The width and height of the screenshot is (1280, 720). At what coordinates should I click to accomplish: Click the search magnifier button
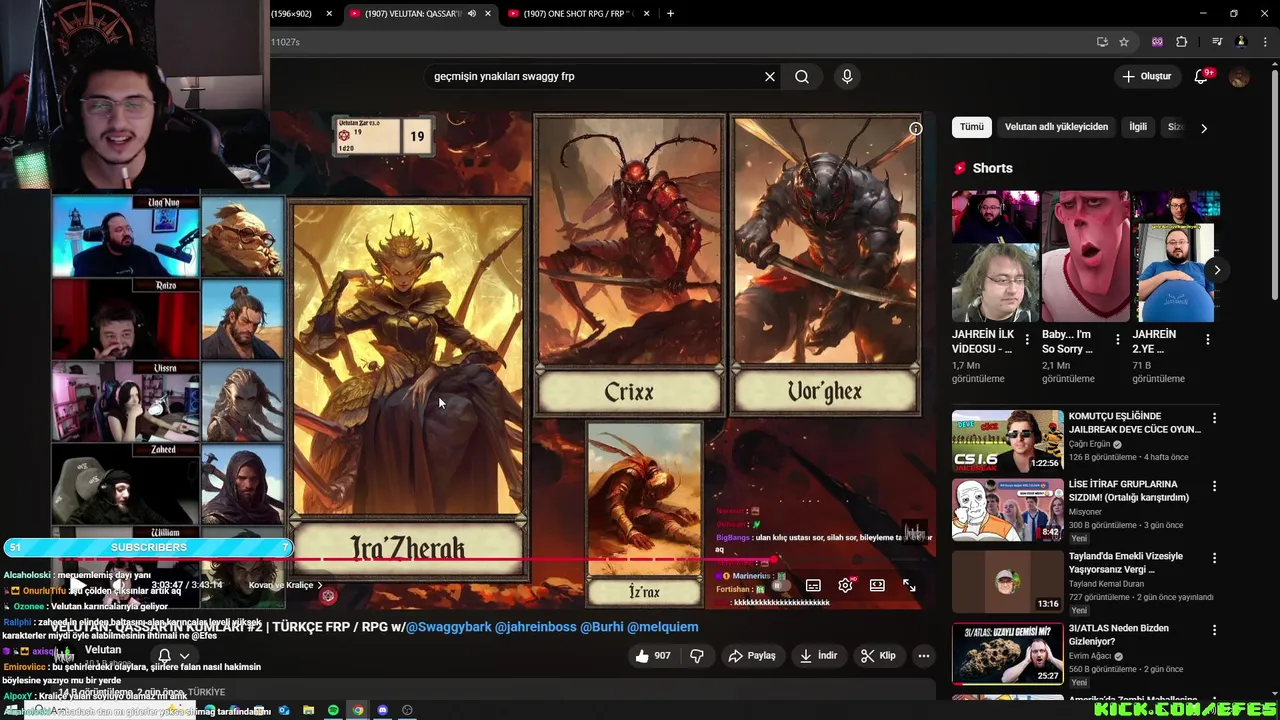click(802, 76)
